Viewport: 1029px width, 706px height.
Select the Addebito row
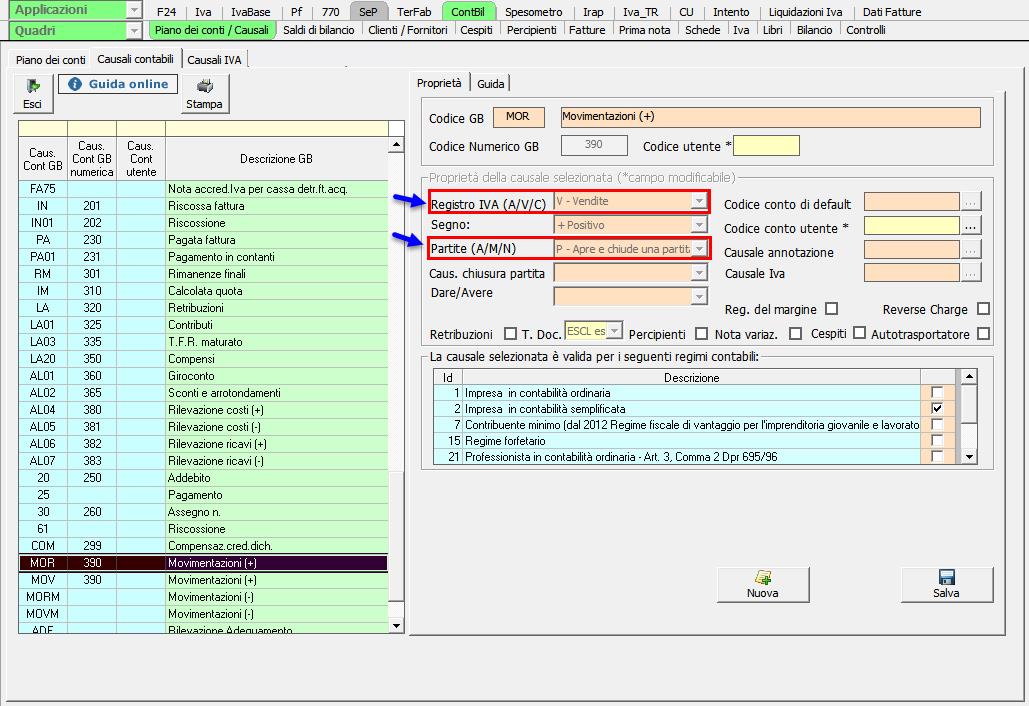coord(203,478)
